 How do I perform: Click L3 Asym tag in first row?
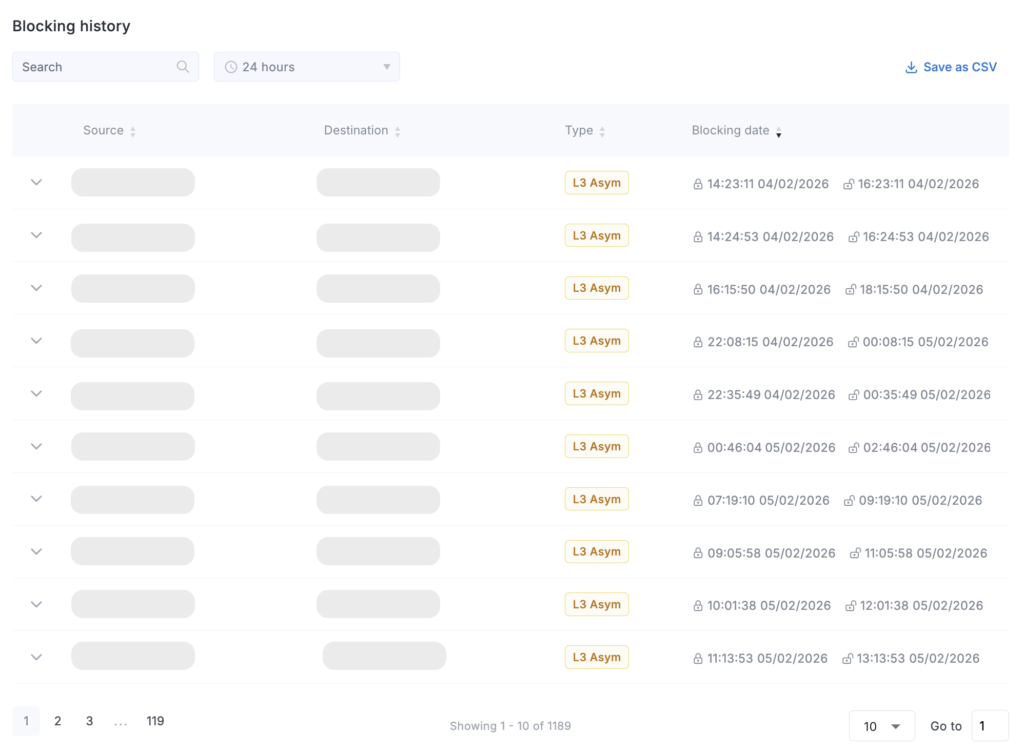[596, 183]
